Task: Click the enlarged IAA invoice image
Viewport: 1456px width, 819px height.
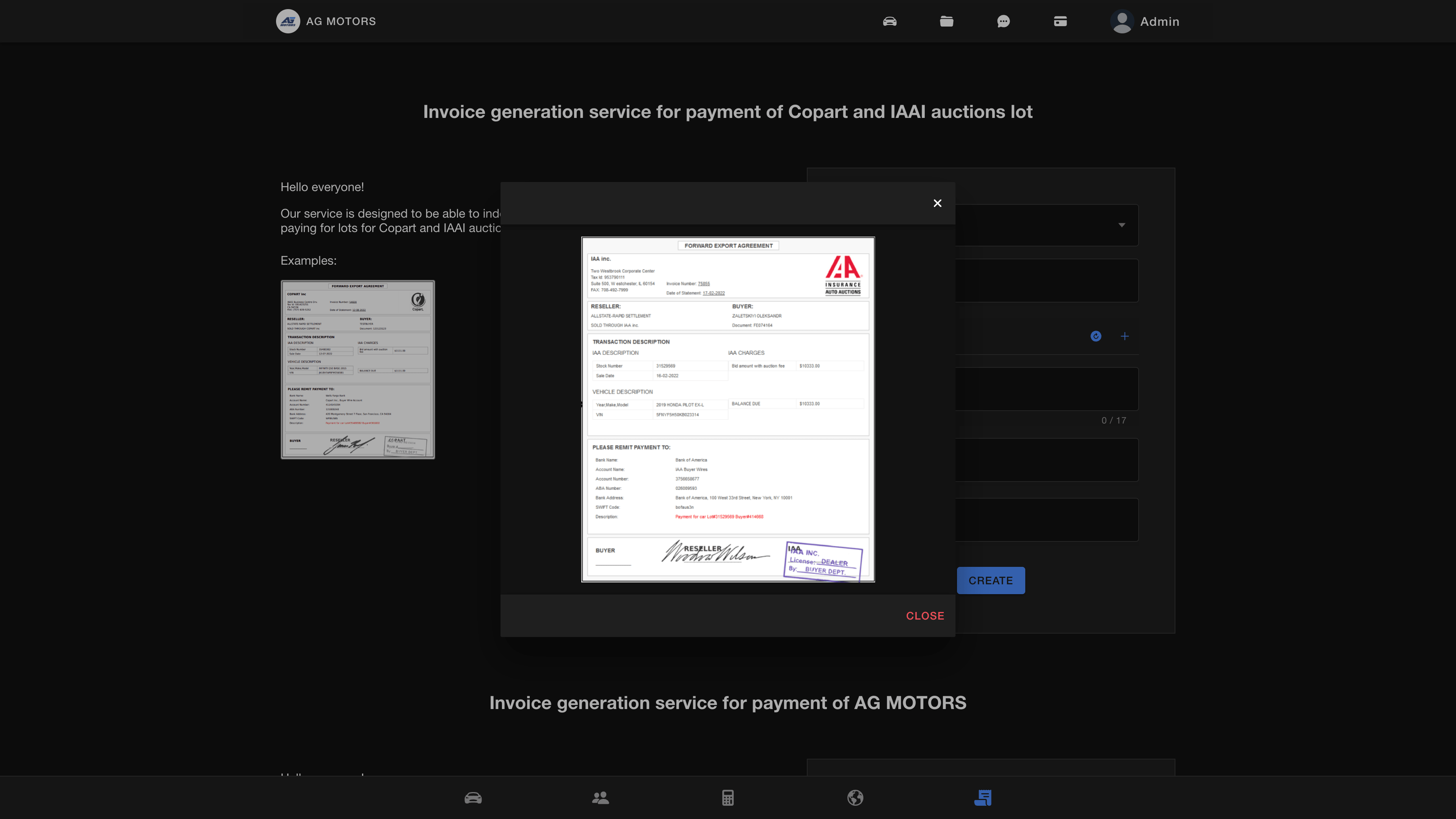Action: 728,409
